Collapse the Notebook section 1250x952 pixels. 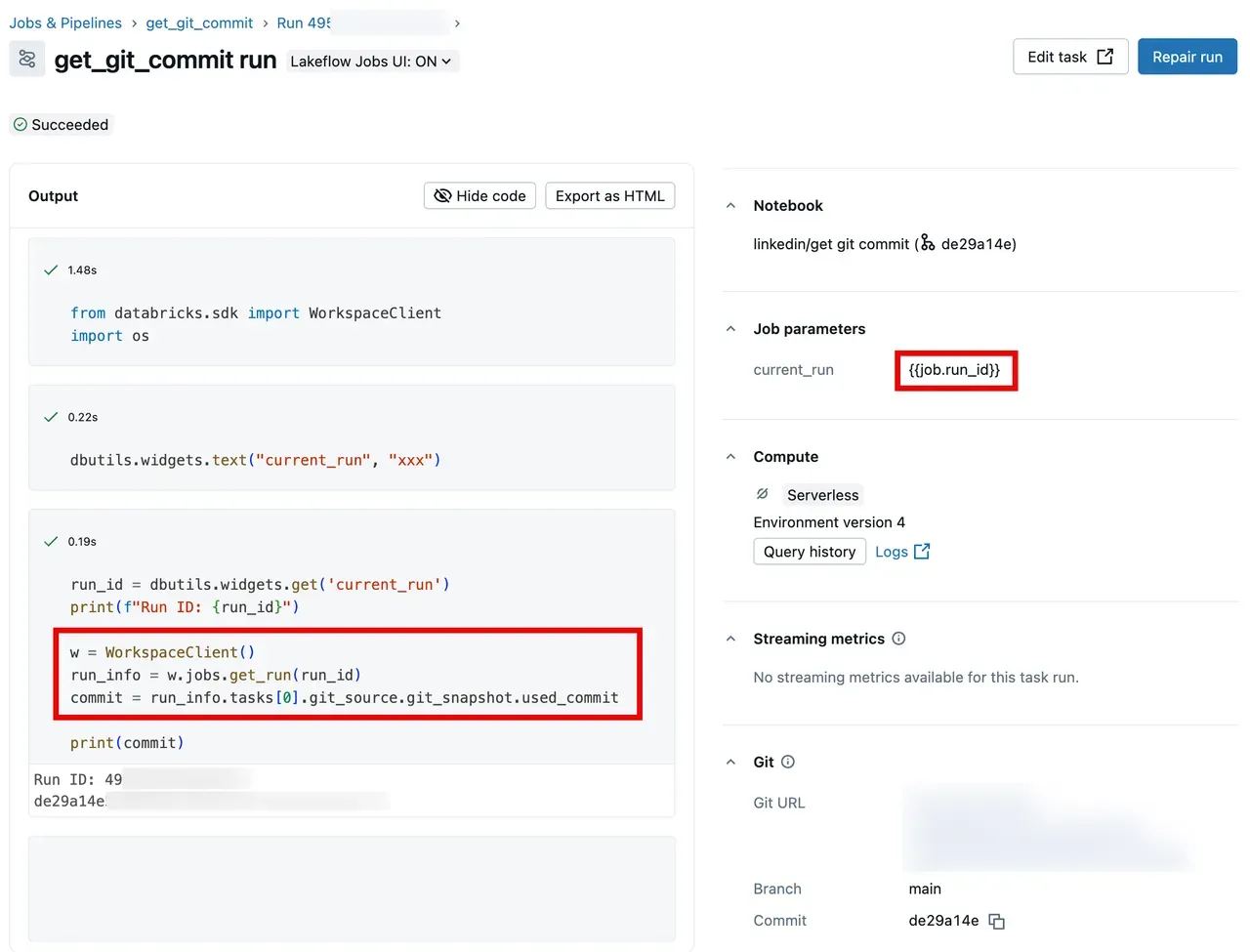[730, 206]
